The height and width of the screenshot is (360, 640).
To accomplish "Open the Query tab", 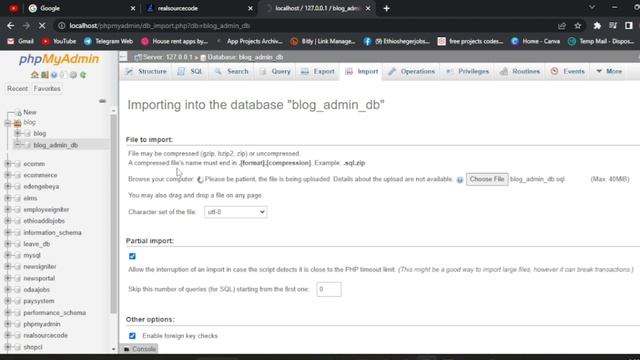I will point(275,71).
